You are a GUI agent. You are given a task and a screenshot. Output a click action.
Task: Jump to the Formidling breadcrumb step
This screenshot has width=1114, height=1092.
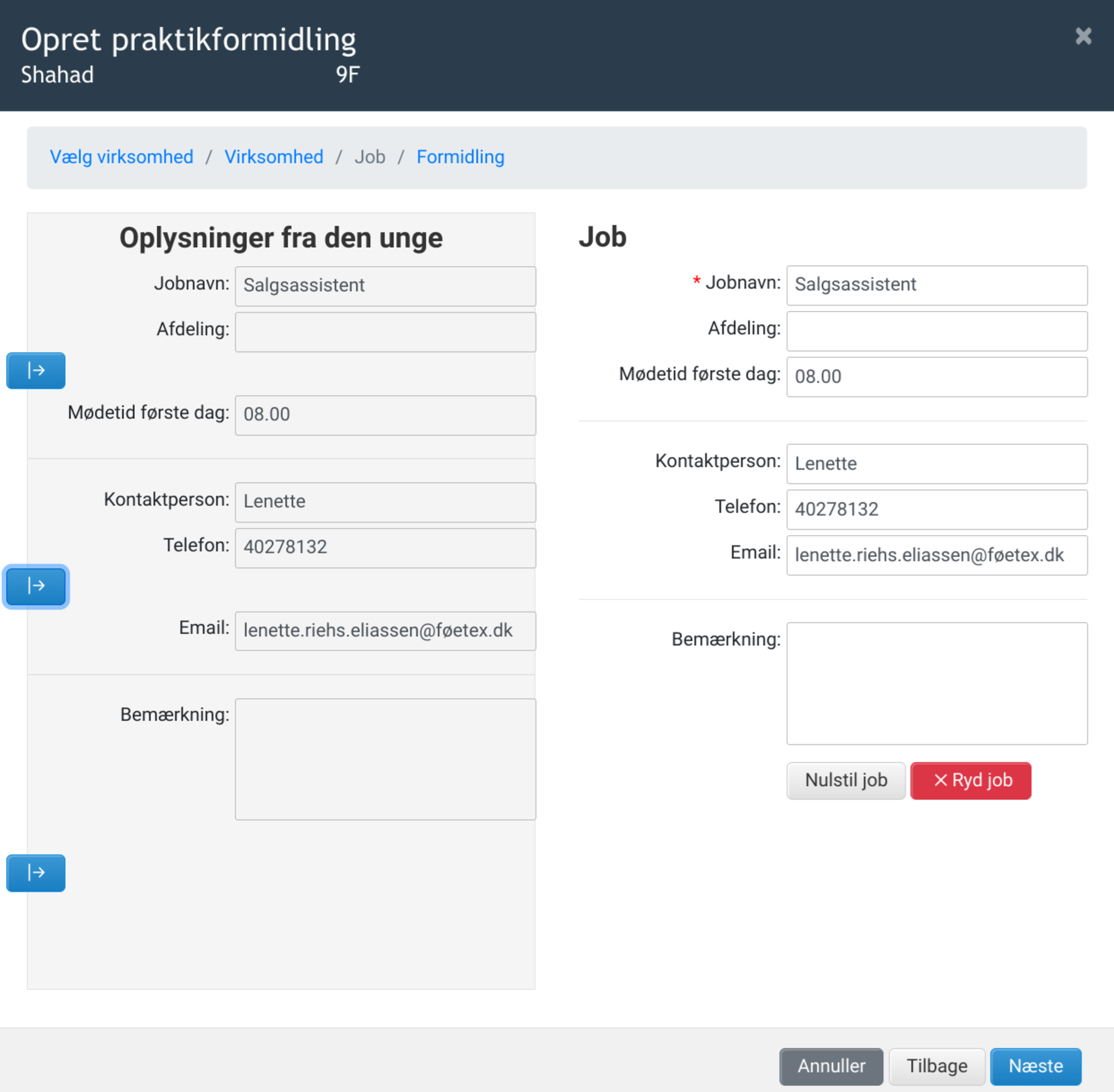point(460,157)
